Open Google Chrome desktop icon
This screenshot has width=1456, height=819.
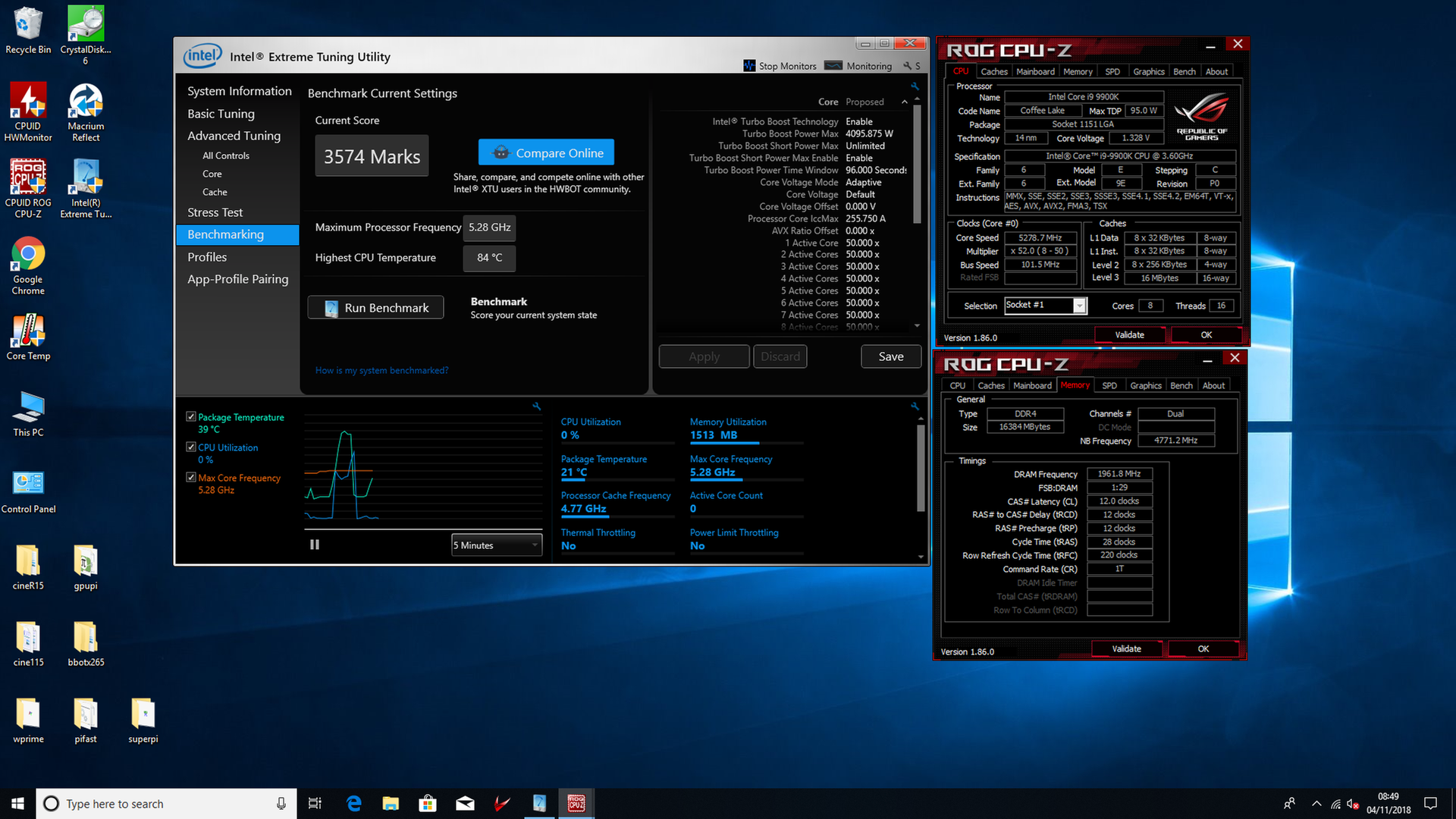28,265
